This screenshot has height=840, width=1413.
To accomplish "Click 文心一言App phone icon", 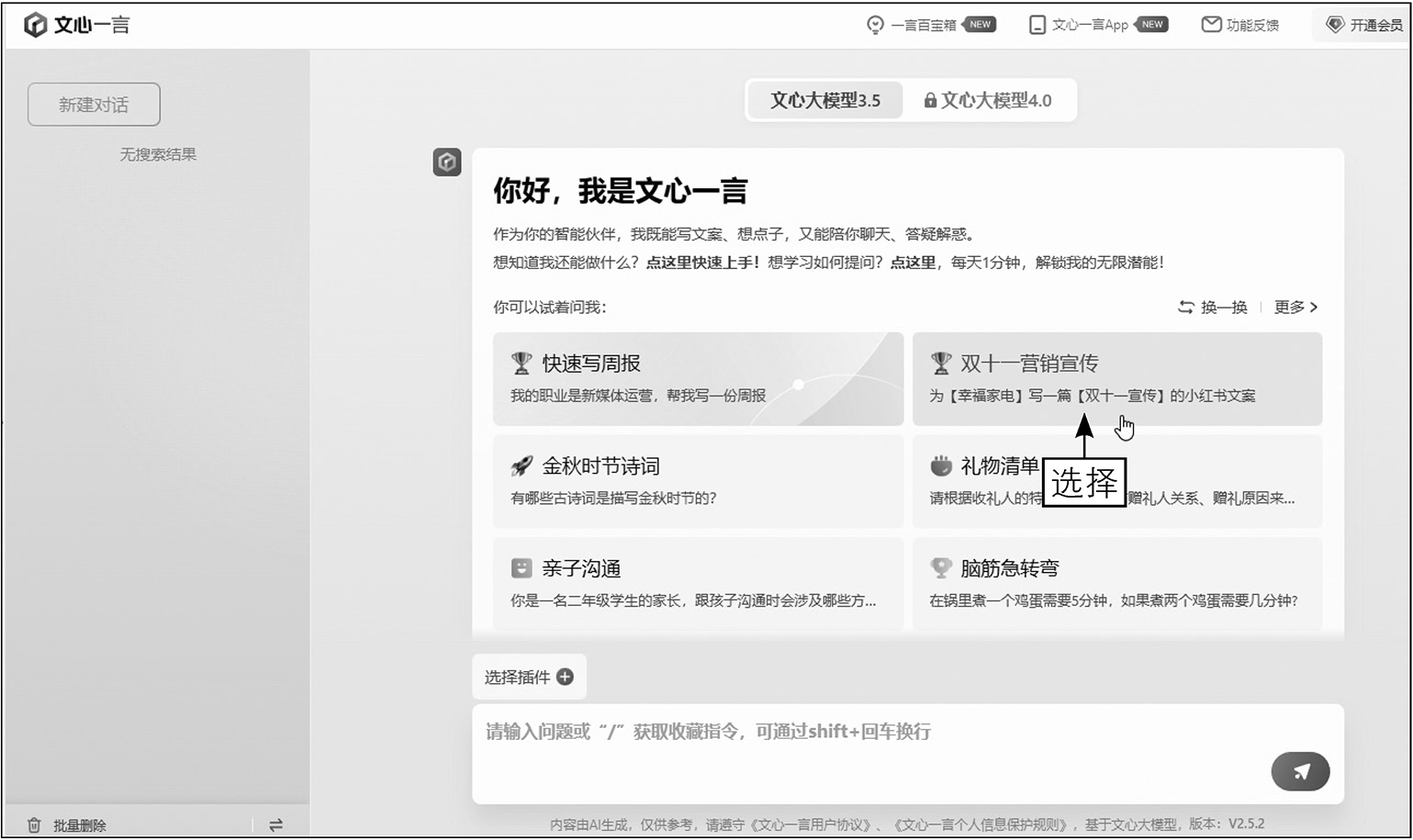I will point(1037,25).
